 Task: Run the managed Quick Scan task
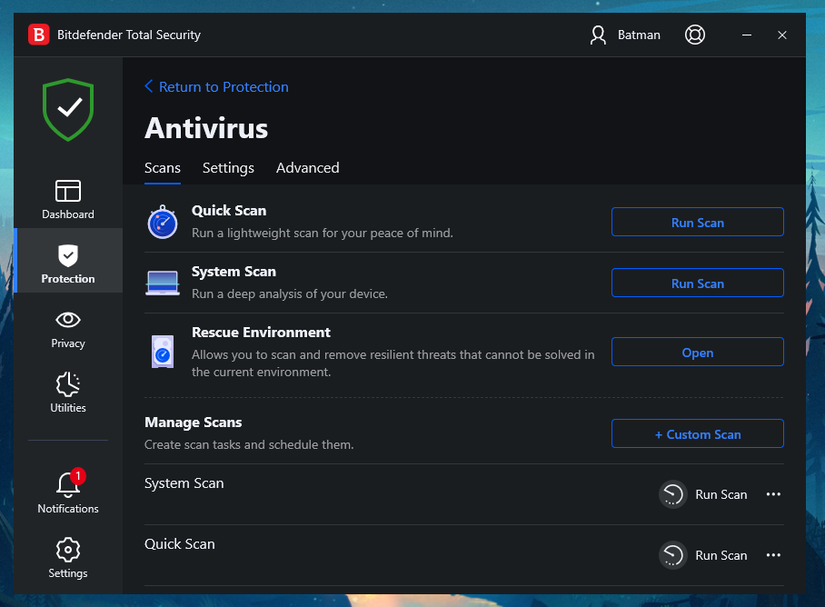click(721, 555)
